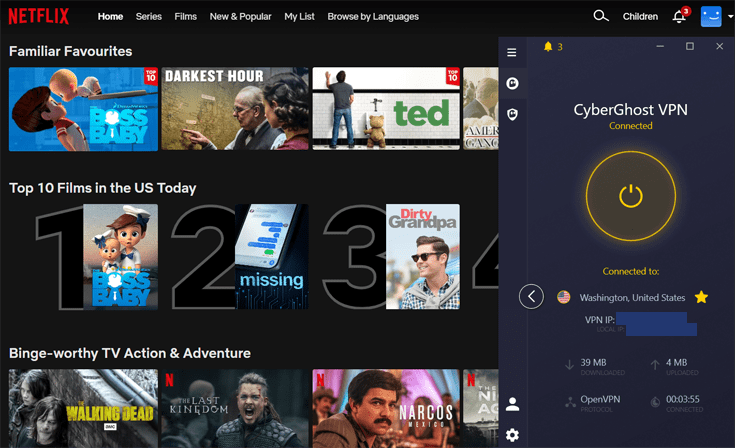Click the OpenVPN protocol text
Image resolution: width=735 pixels, height=448 pixels.
600,399
